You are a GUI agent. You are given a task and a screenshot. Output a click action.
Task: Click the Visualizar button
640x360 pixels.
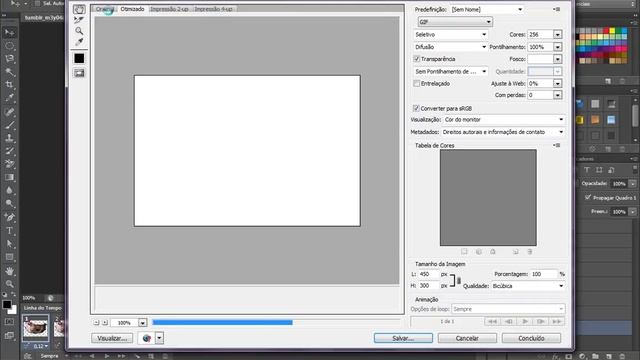coord(112,338)
